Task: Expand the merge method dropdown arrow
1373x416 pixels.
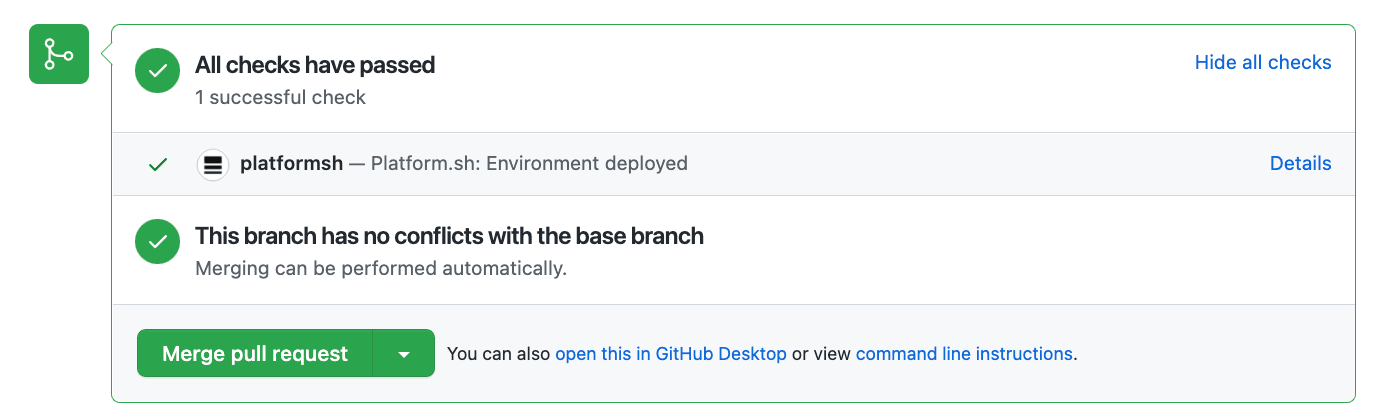Action: pos(404,353)
